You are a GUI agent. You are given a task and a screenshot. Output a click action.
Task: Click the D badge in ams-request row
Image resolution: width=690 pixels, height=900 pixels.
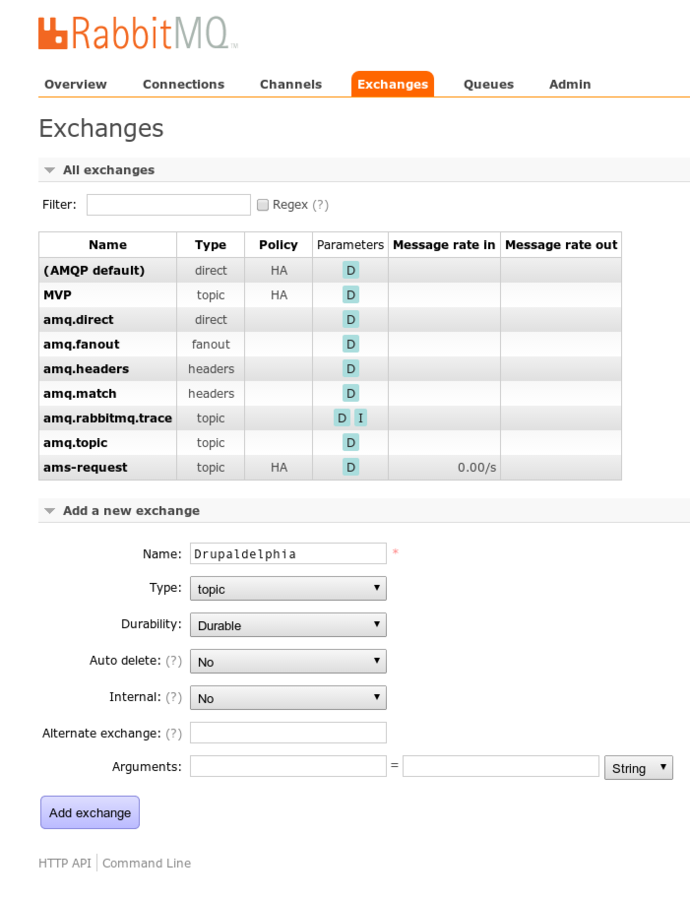(350, 467)
